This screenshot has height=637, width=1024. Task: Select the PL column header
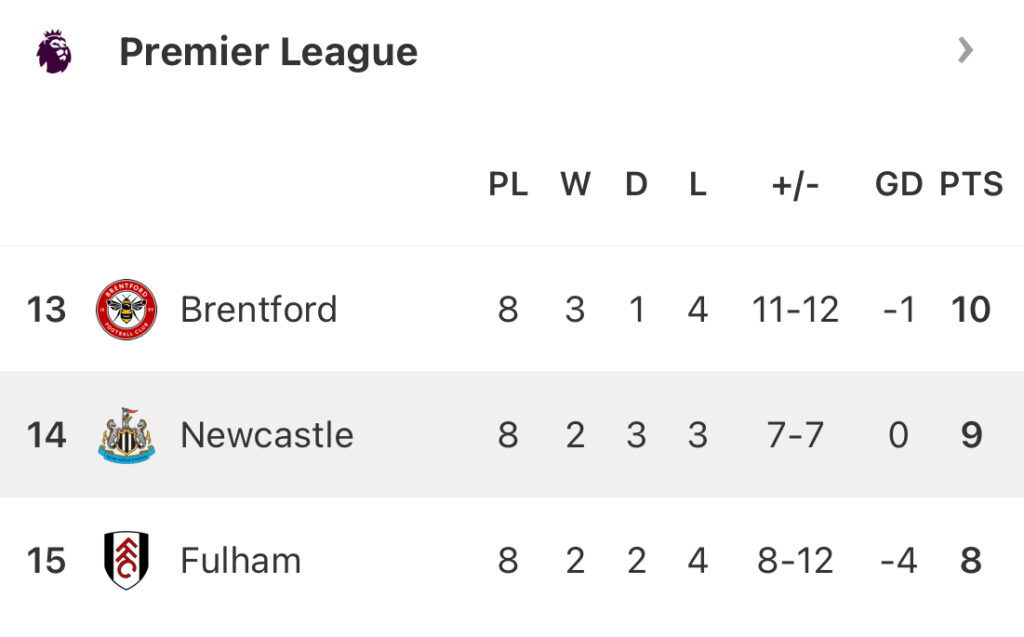coord(508,184)
